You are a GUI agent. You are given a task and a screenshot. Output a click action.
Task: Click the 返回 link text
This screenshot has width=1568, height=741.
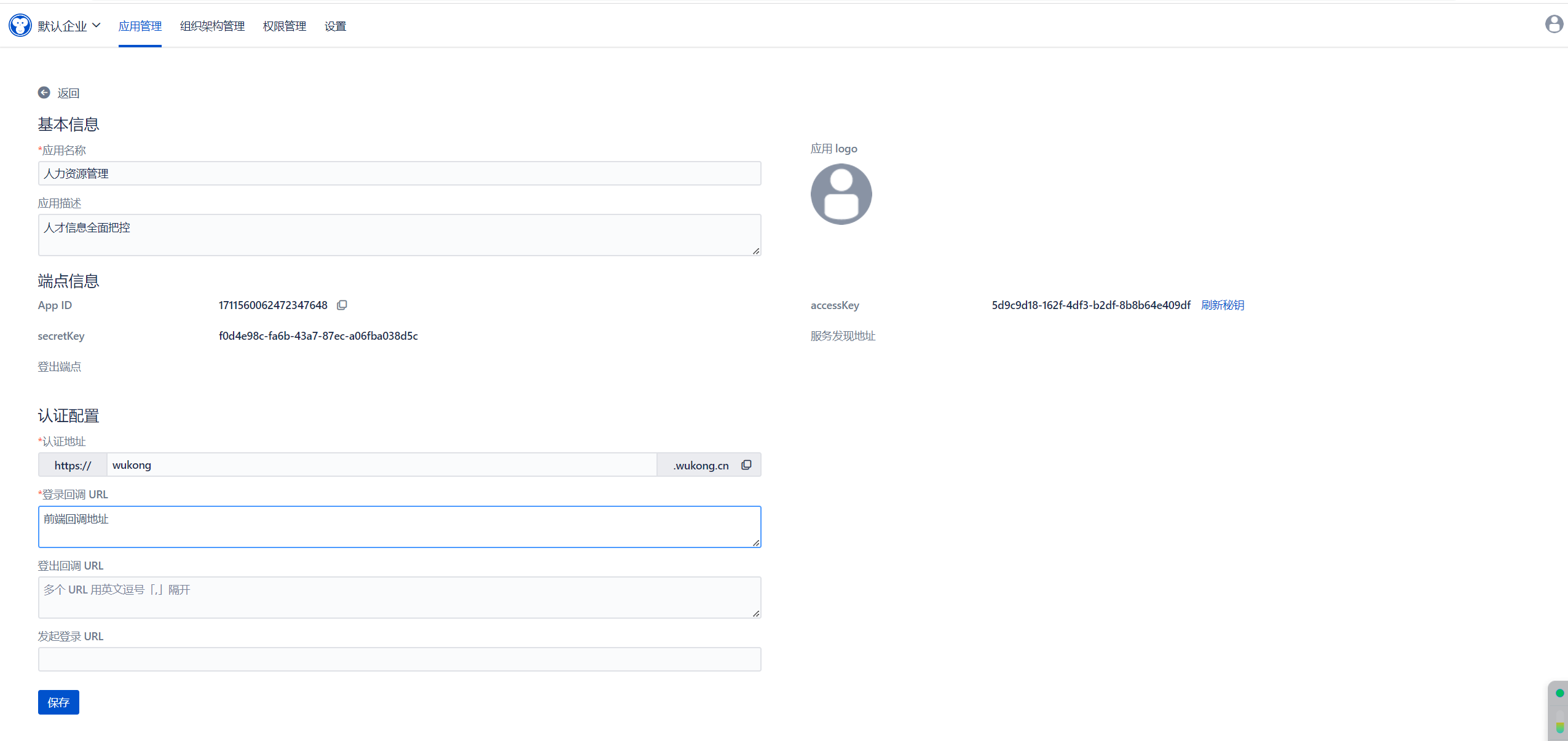pyautogui.click(x=68, y=93)
